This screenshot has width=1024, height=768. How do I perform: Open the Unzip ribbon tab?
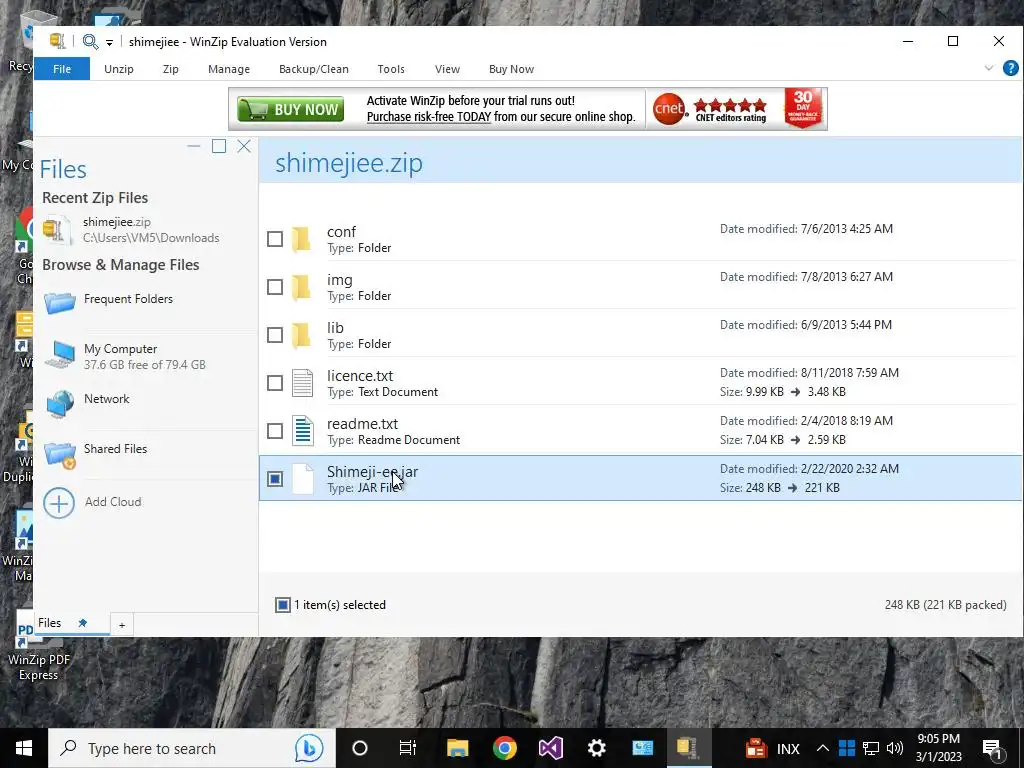click(x=119, y=69)
